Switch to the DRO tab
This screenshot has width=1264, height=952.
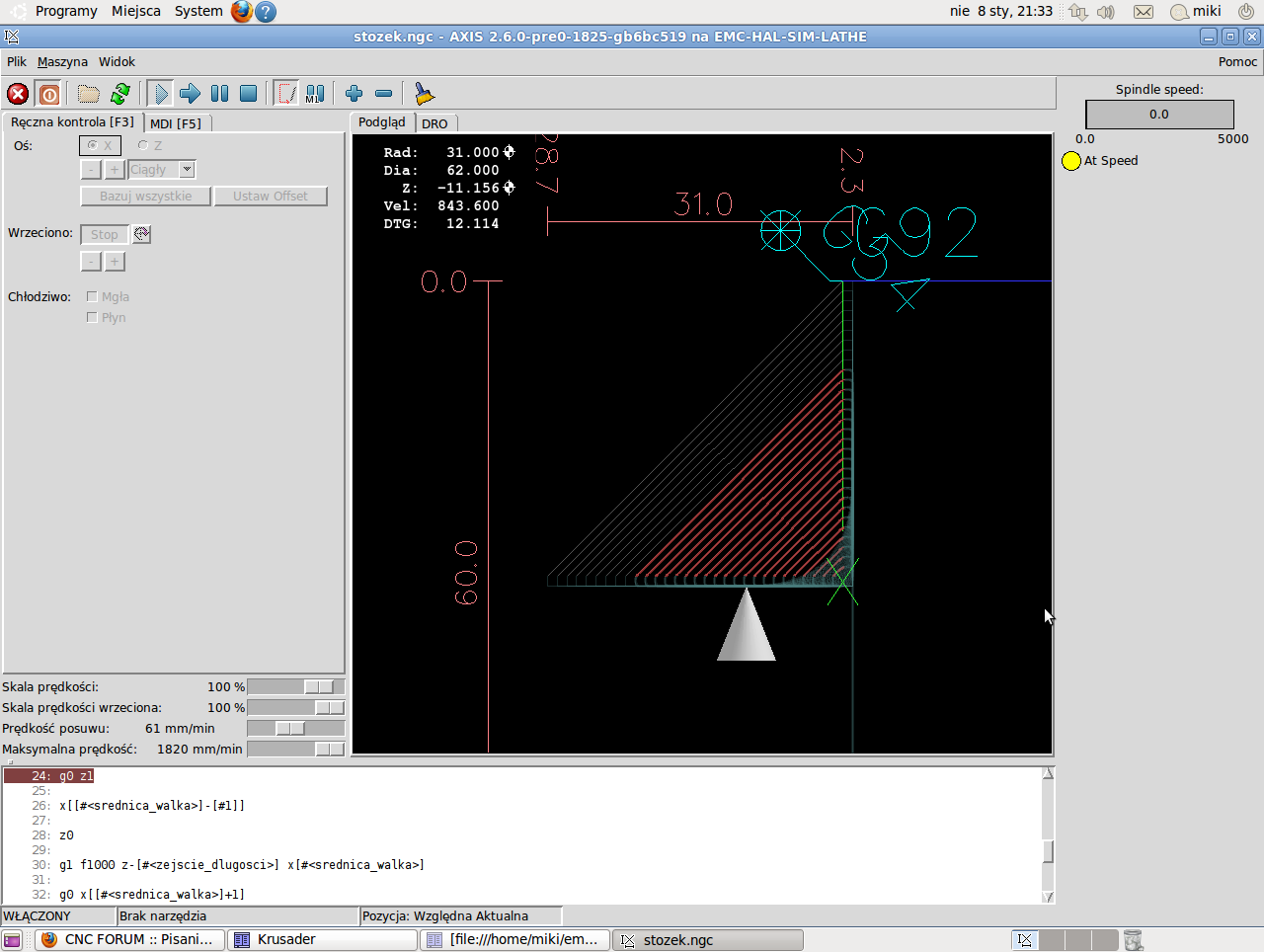(x=434, y=123)
